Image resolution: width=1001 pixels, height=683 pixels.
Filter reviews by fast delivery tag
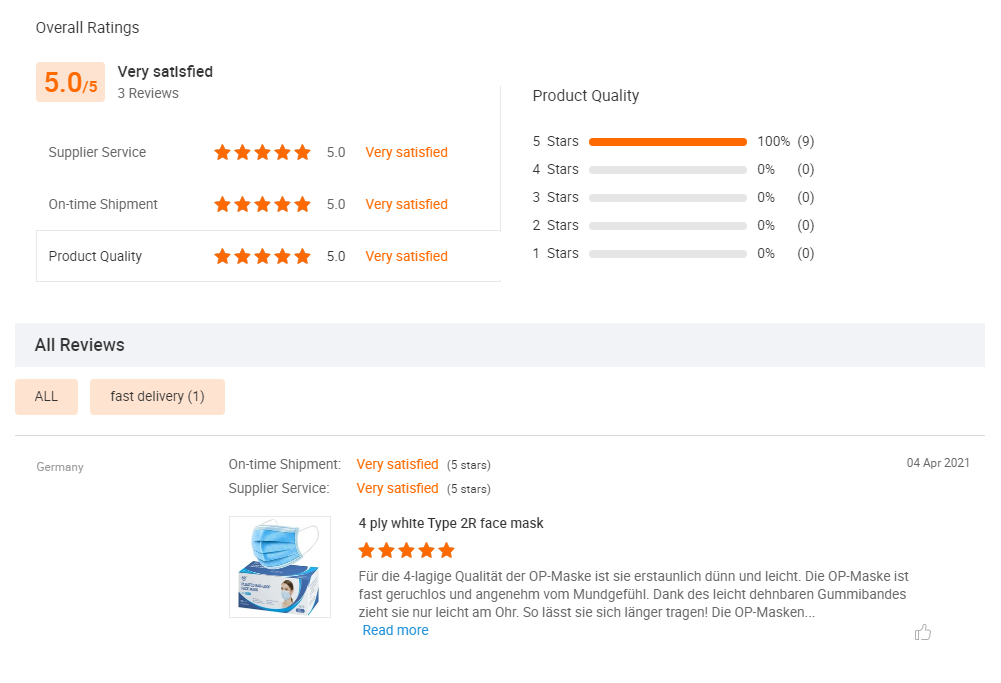pyautogui.click(x=157, y=396)
